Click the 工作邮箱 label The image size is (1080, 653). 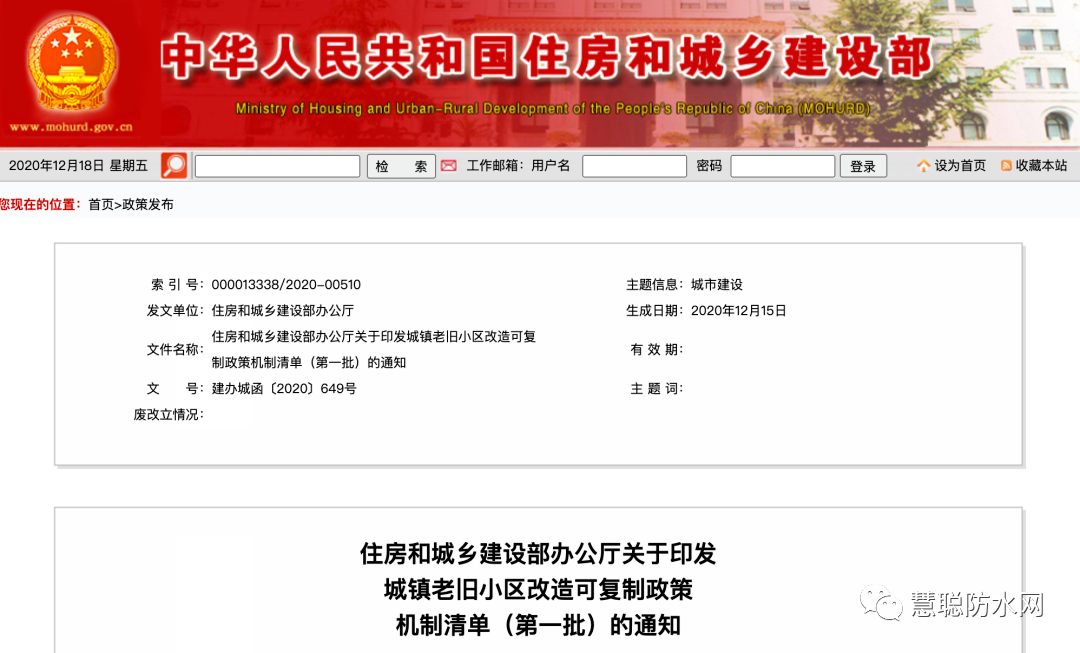(x=495, y=166)
